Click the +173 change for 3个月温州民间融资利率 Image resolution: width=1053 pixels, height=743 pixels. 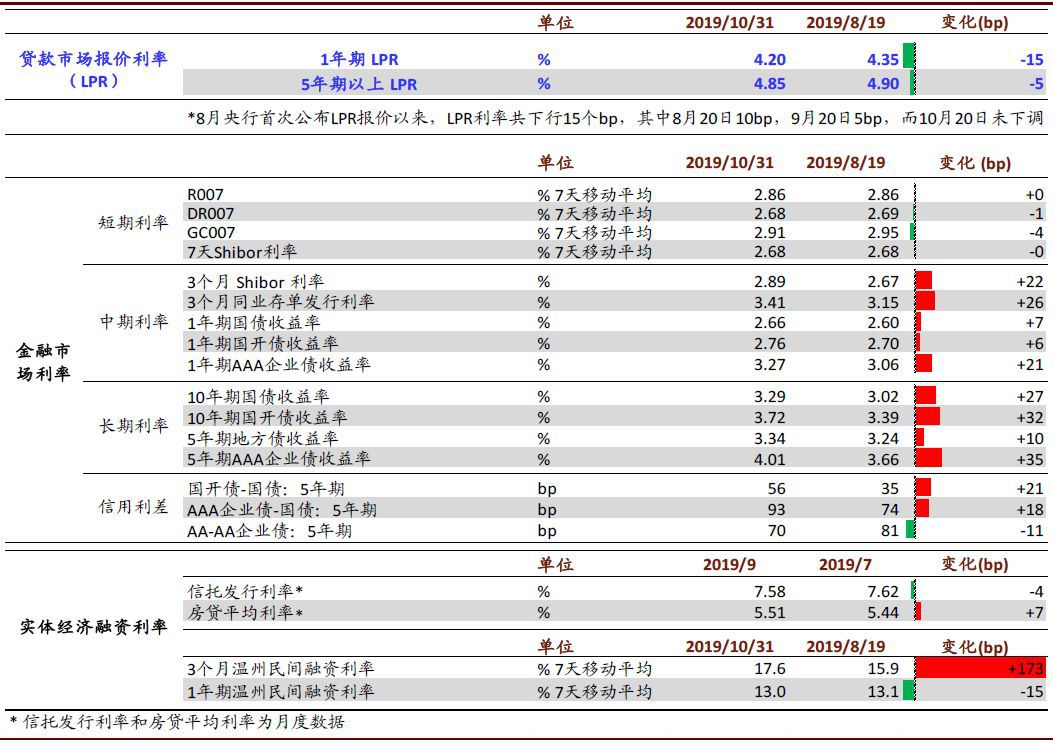(1025, 669)
